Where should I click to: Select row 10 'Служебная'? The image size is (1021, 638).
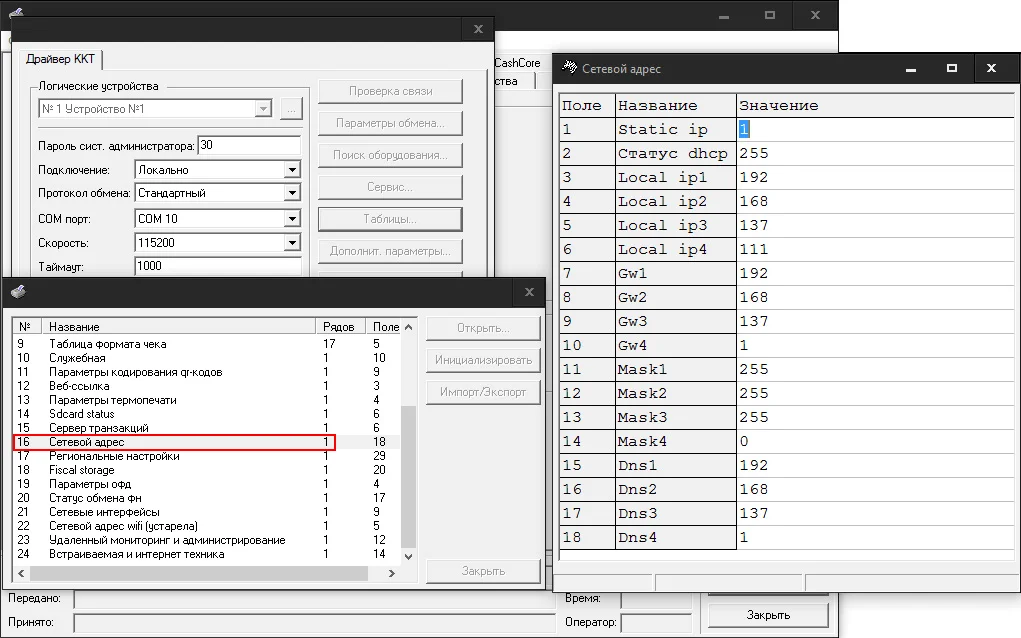(206, 358)
